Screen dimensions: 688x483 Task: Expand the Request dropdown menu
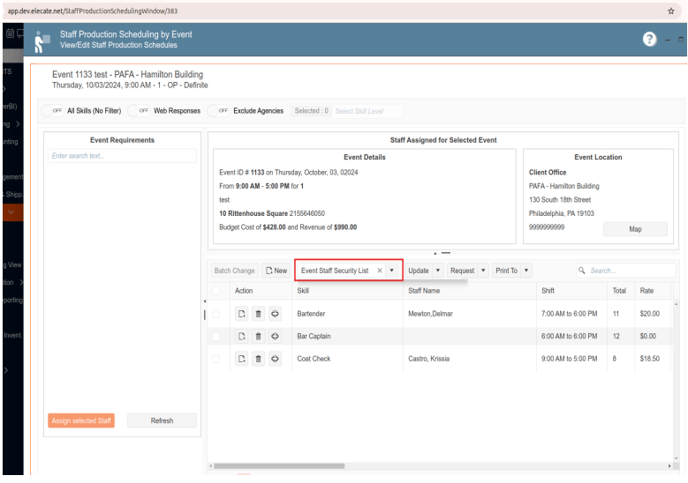(x=483, y=271)
